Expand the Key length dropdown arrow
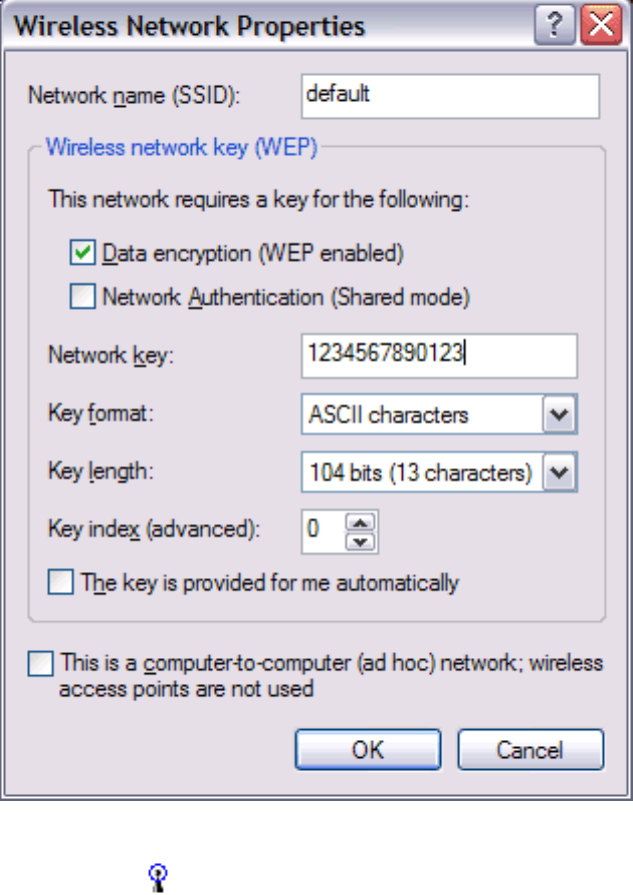 [560, 472]
